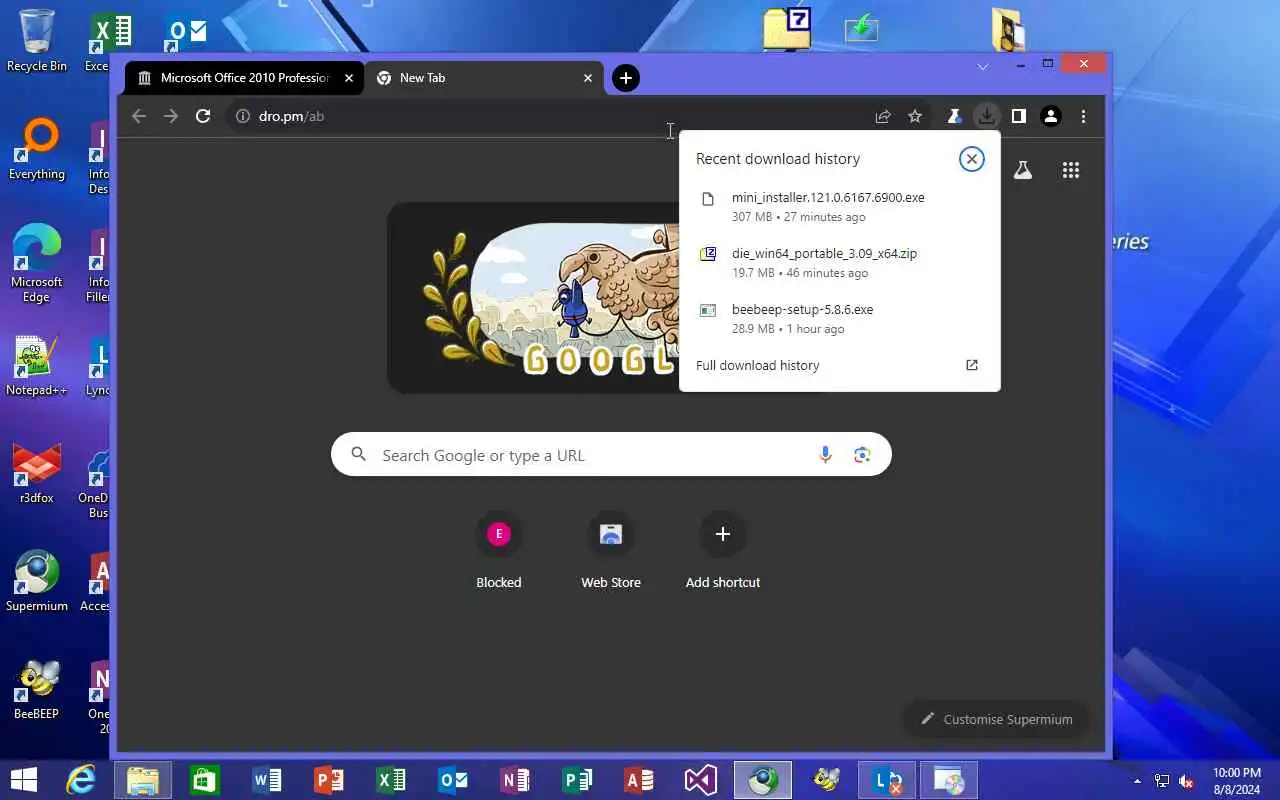Open Supermium desktop shortcut
Image resolution: width=1280 pixels, height=800 pixels.
pos(37,582)
